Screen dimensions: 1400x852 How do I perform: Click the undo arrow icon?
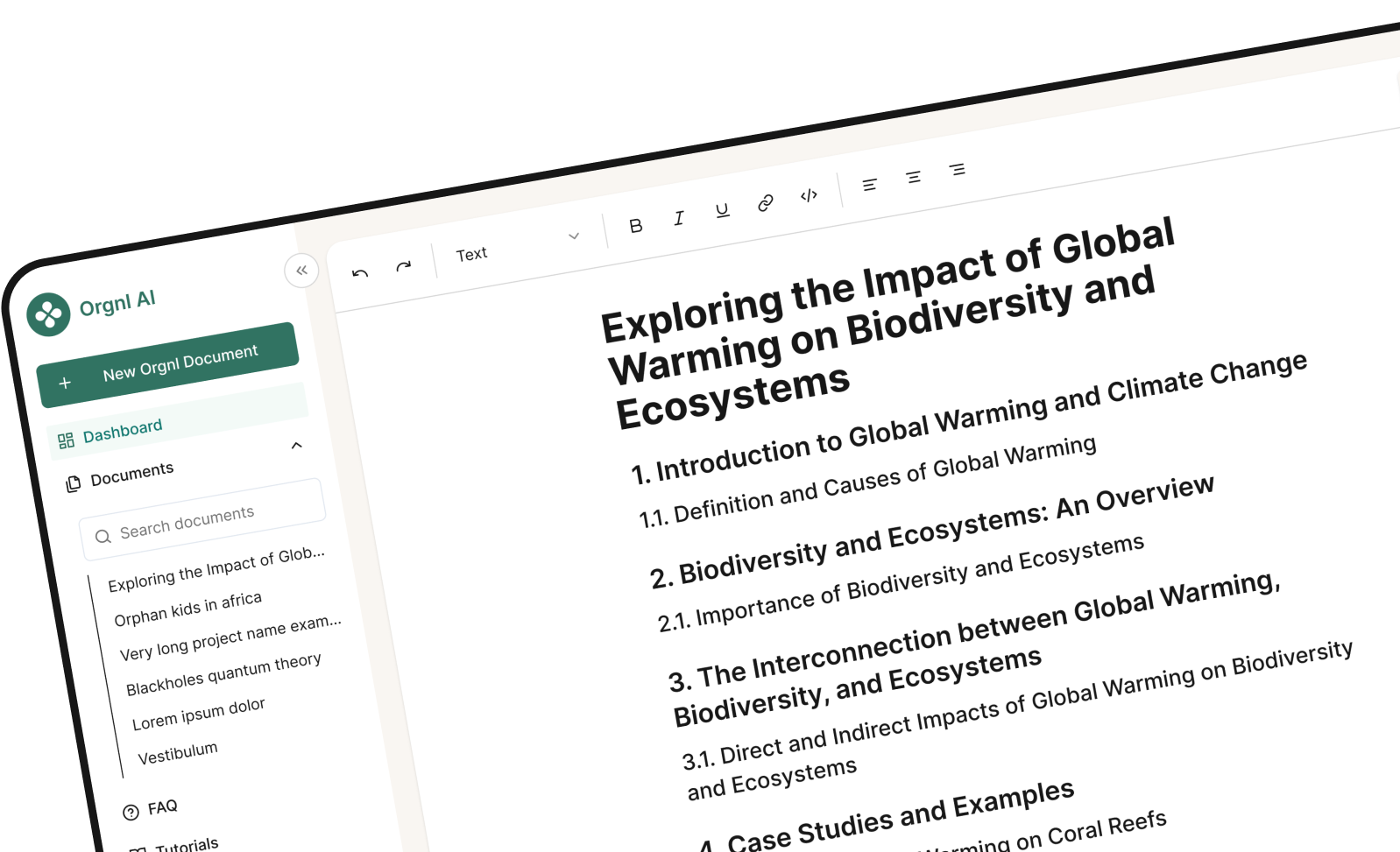pos(360,273)
